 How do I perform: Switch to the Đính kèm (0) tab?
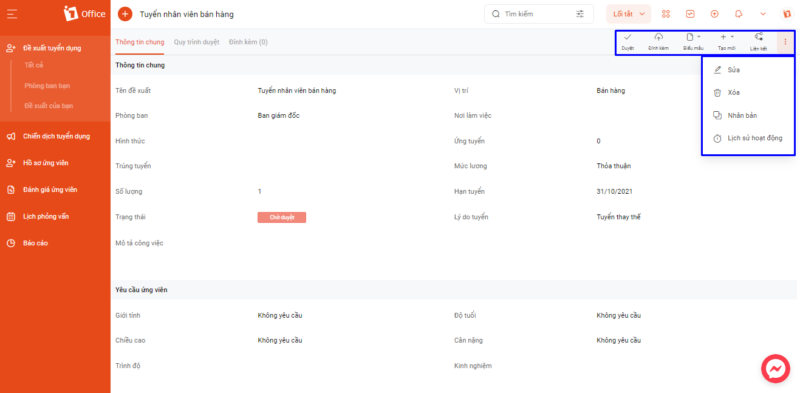pos(248,42)
